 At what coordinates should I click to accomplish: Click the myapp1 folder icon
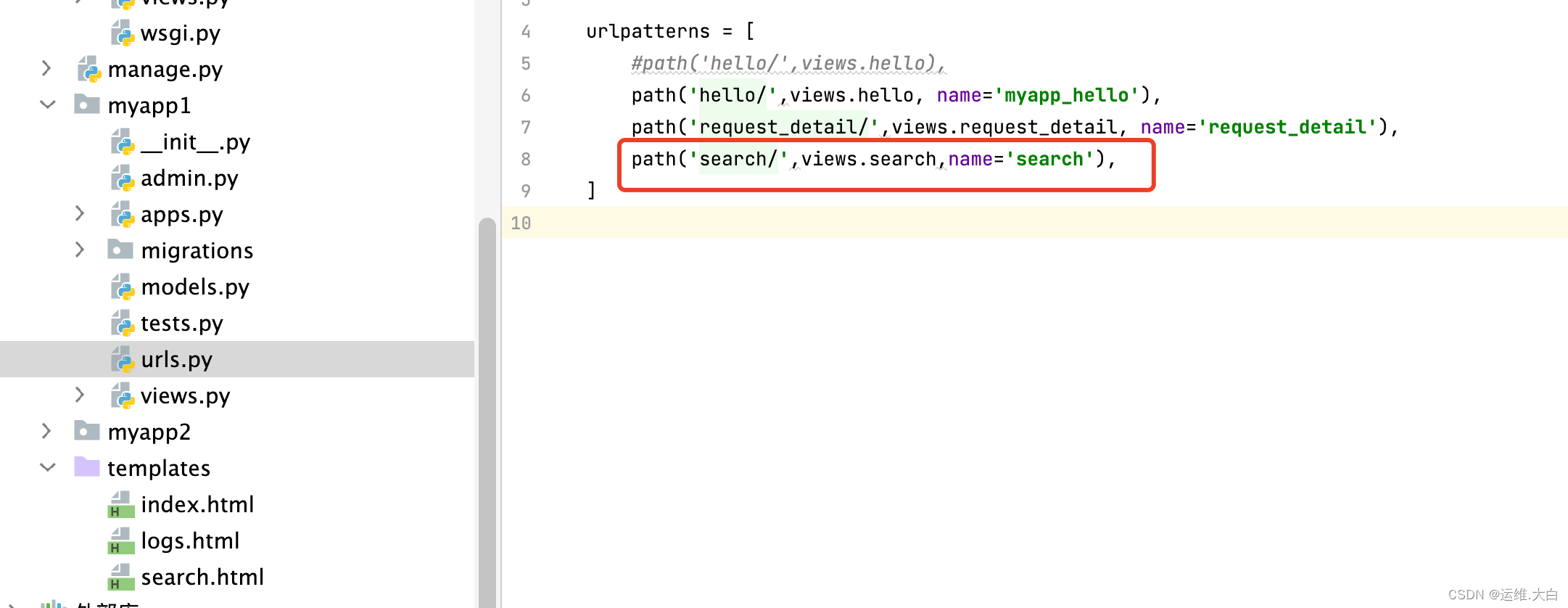(87, 104)
